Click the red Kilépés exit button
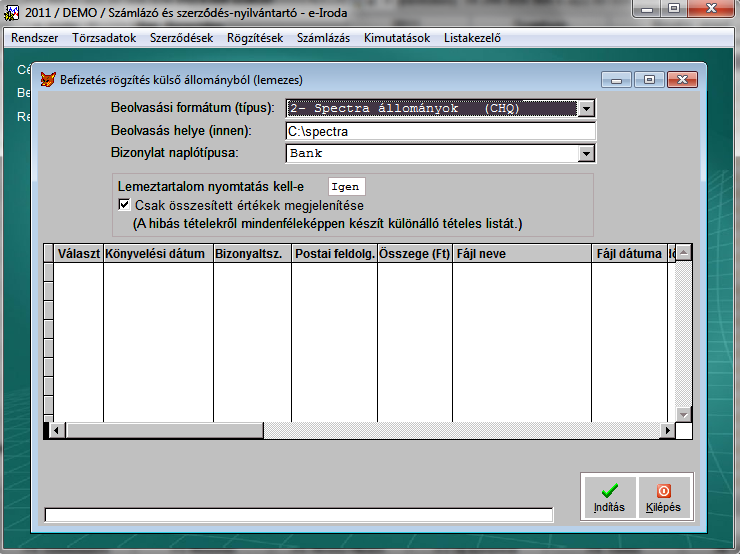This screenshot has width=740, height=554. pyautogui.click(x=663, y=497)
